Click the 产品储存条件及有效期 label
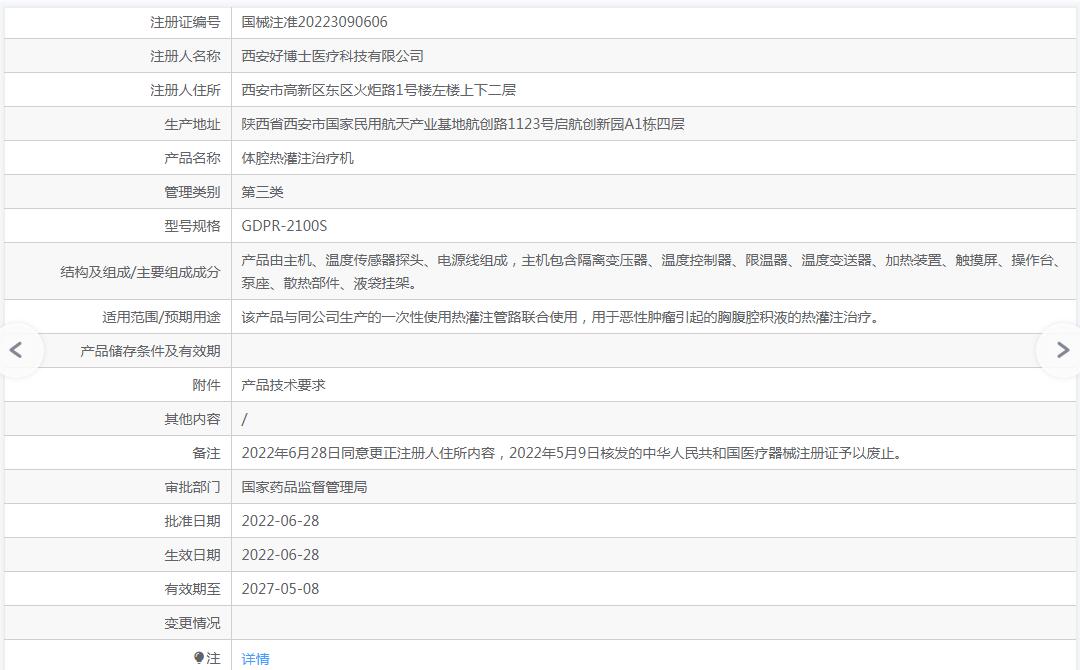The image size is (1080, 670). (149, 351)
